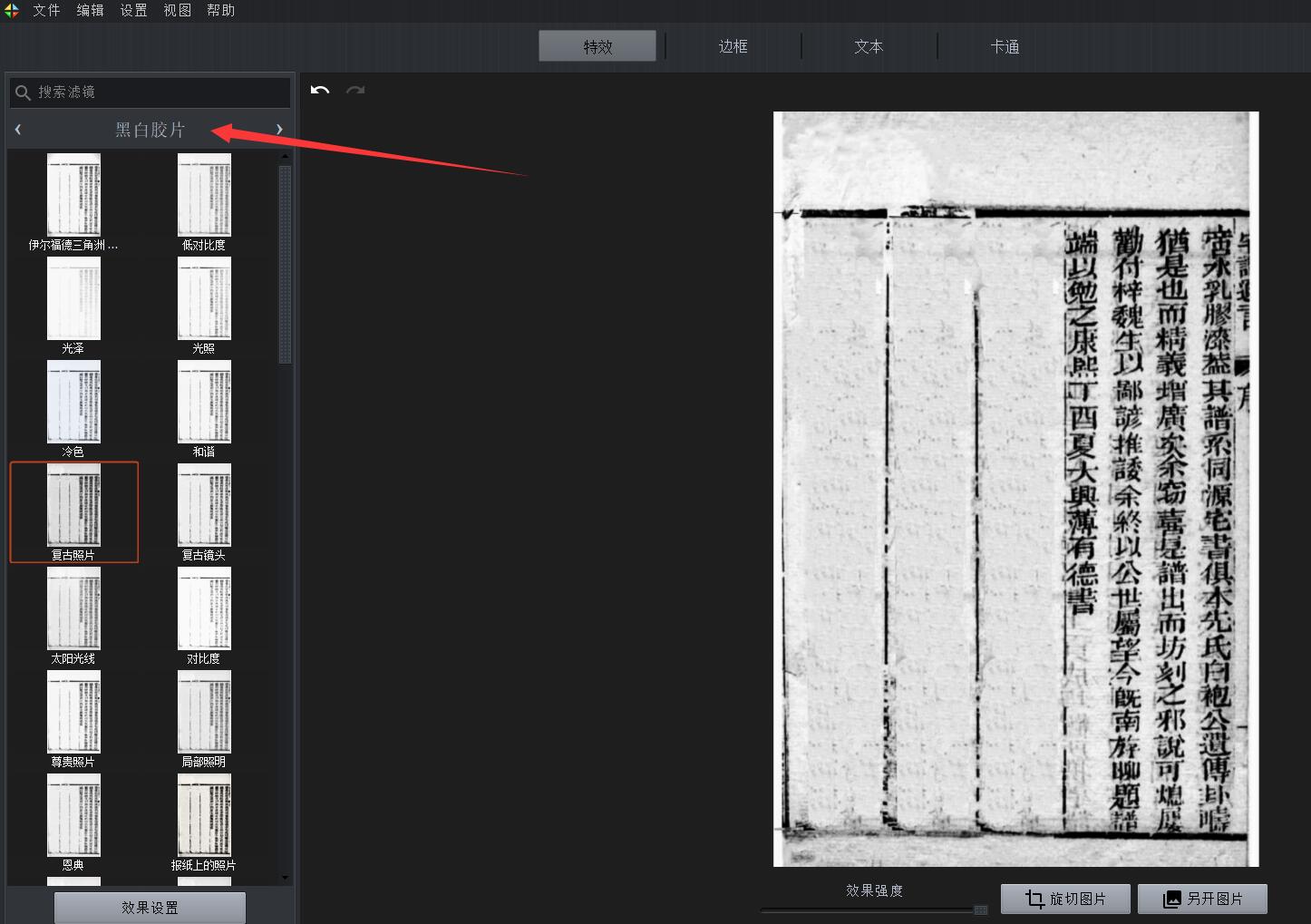Open the 编辑 menu
Image resolution: width=1311 pixels, height=924 pixels.
point(90,10)
